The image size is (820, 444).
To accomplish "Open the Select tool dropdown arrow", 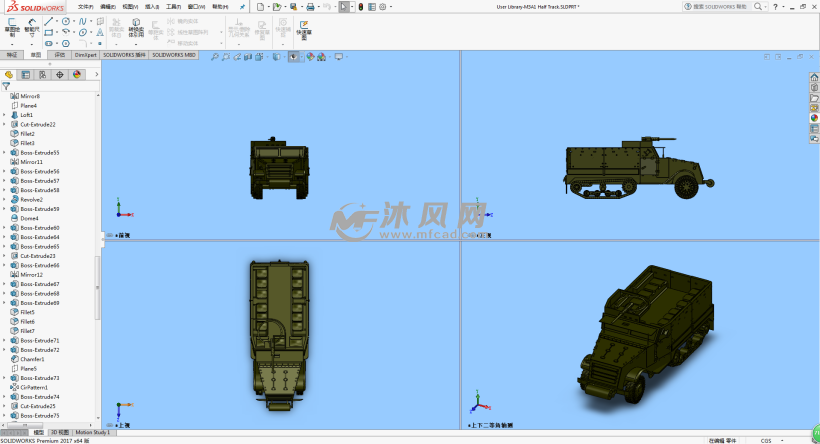I will pos(352,7).
